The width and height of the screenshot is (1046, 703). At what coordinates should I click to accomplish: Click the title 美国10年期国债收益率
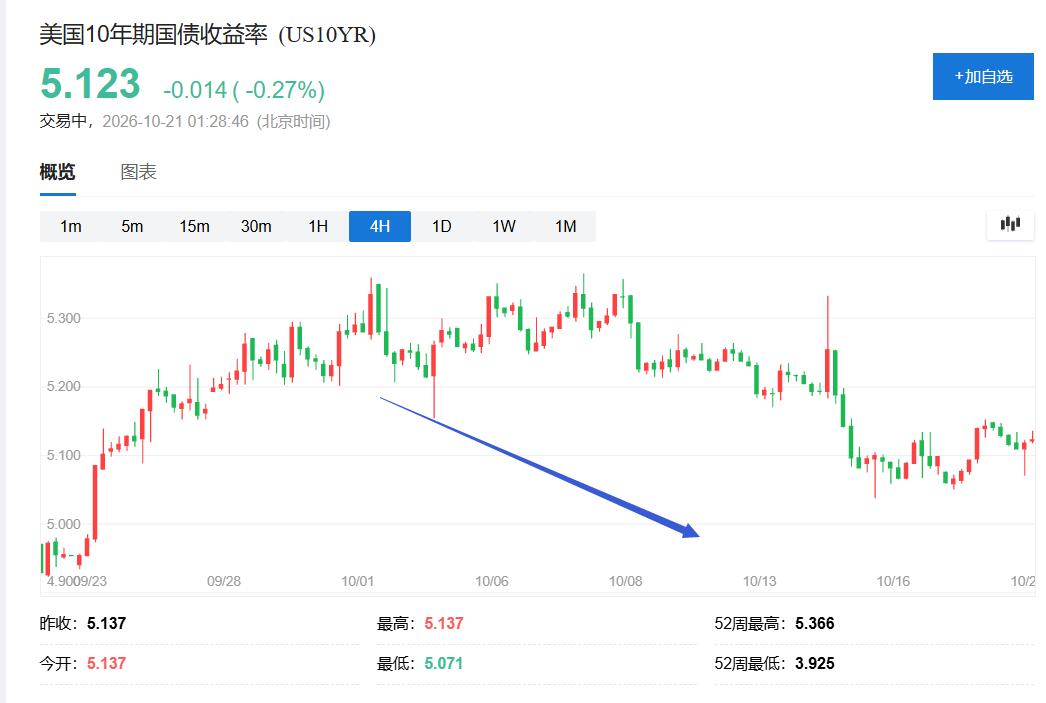pos(153,34)
